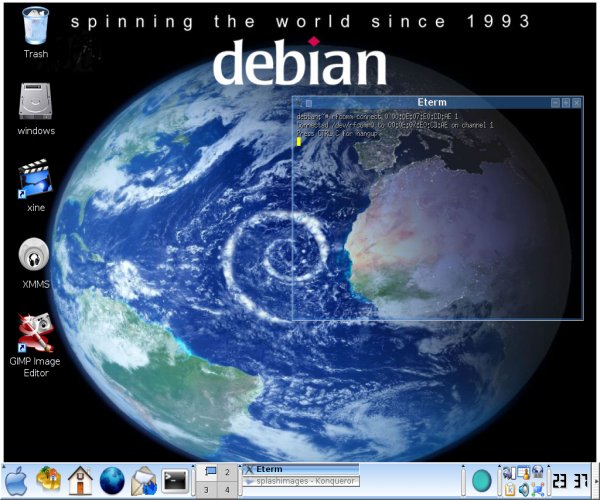Launch the terminal icon in the panel
Image resolution: width=600 pixels, height=500 pixels.
point(175,480)
